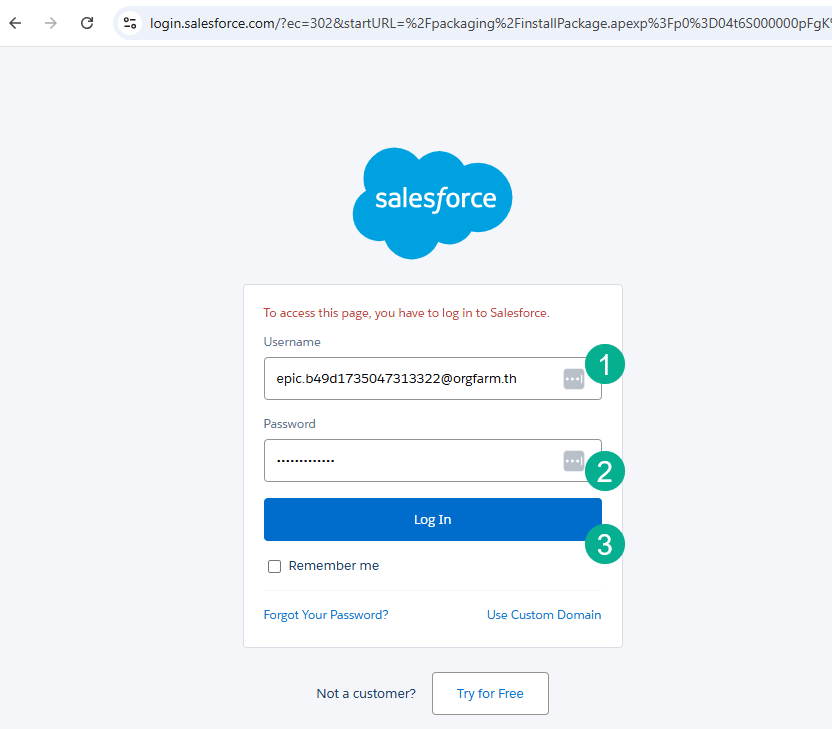Open site information icon in address bar
The height and width of the screenshot is (729, 832).
pos(130,22)
